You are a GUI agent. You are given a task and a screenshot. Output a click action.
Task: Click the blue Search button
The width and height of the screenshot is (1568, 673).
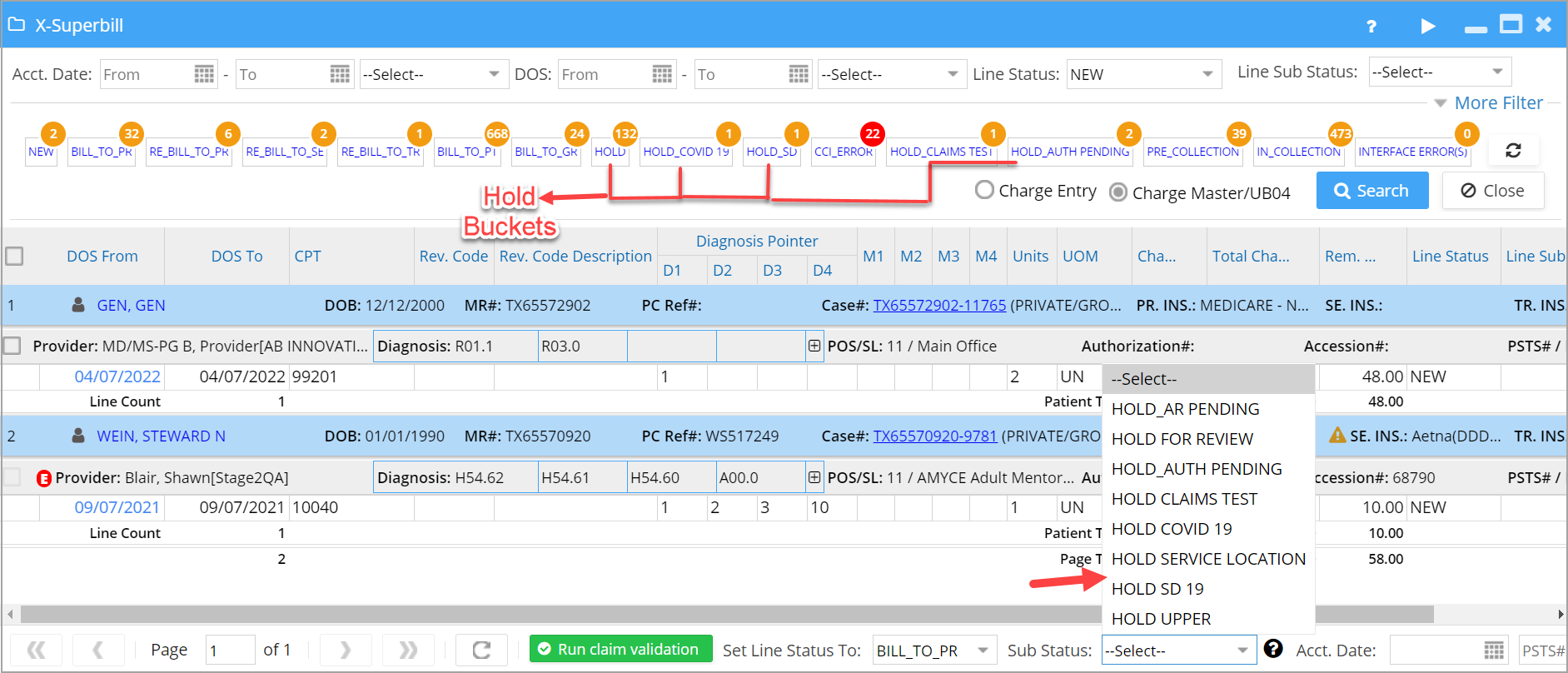click(1371, 191)
